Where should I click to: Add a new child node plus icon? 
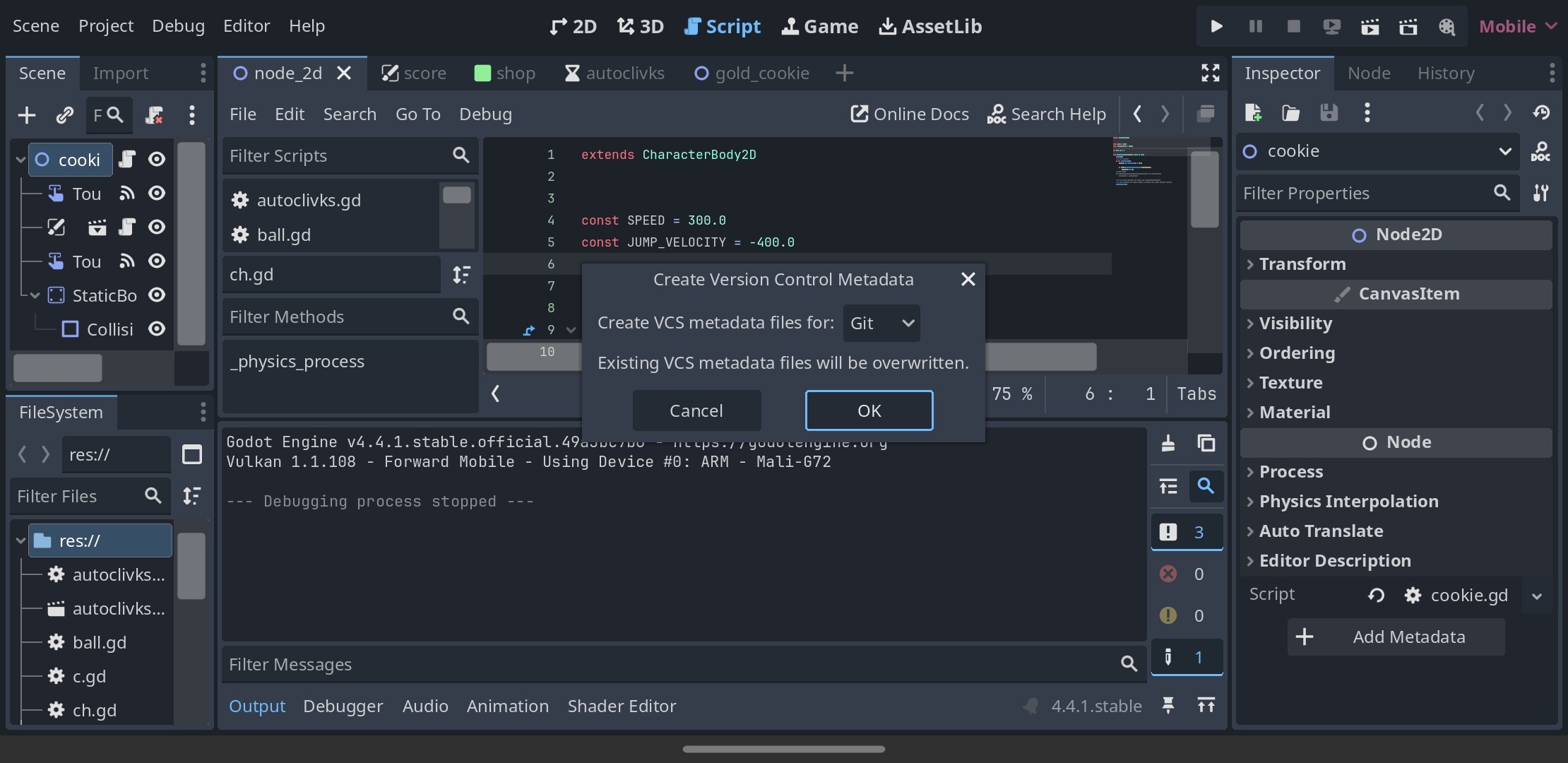(x=27, y=115)
